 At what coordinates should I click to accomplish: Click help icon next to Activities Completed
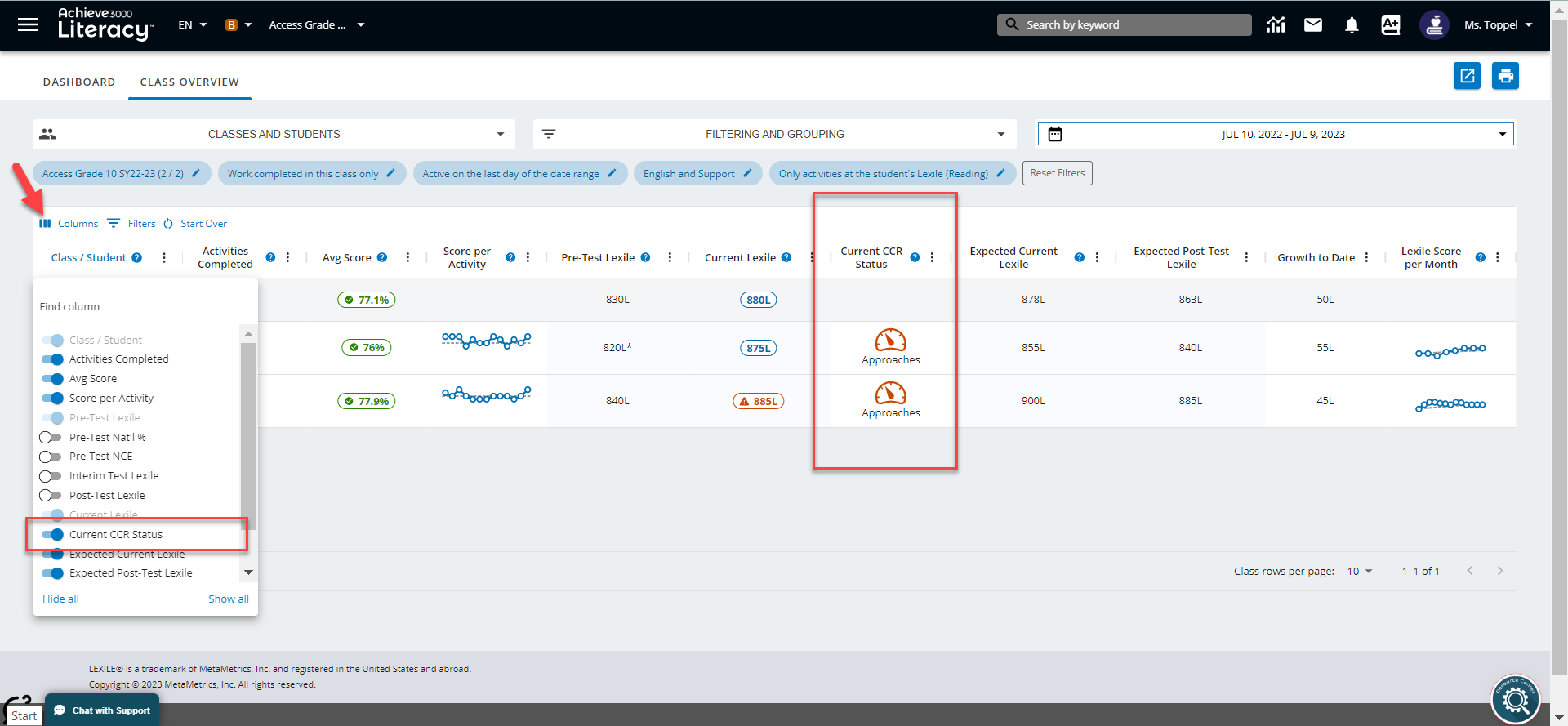point(270,257)
